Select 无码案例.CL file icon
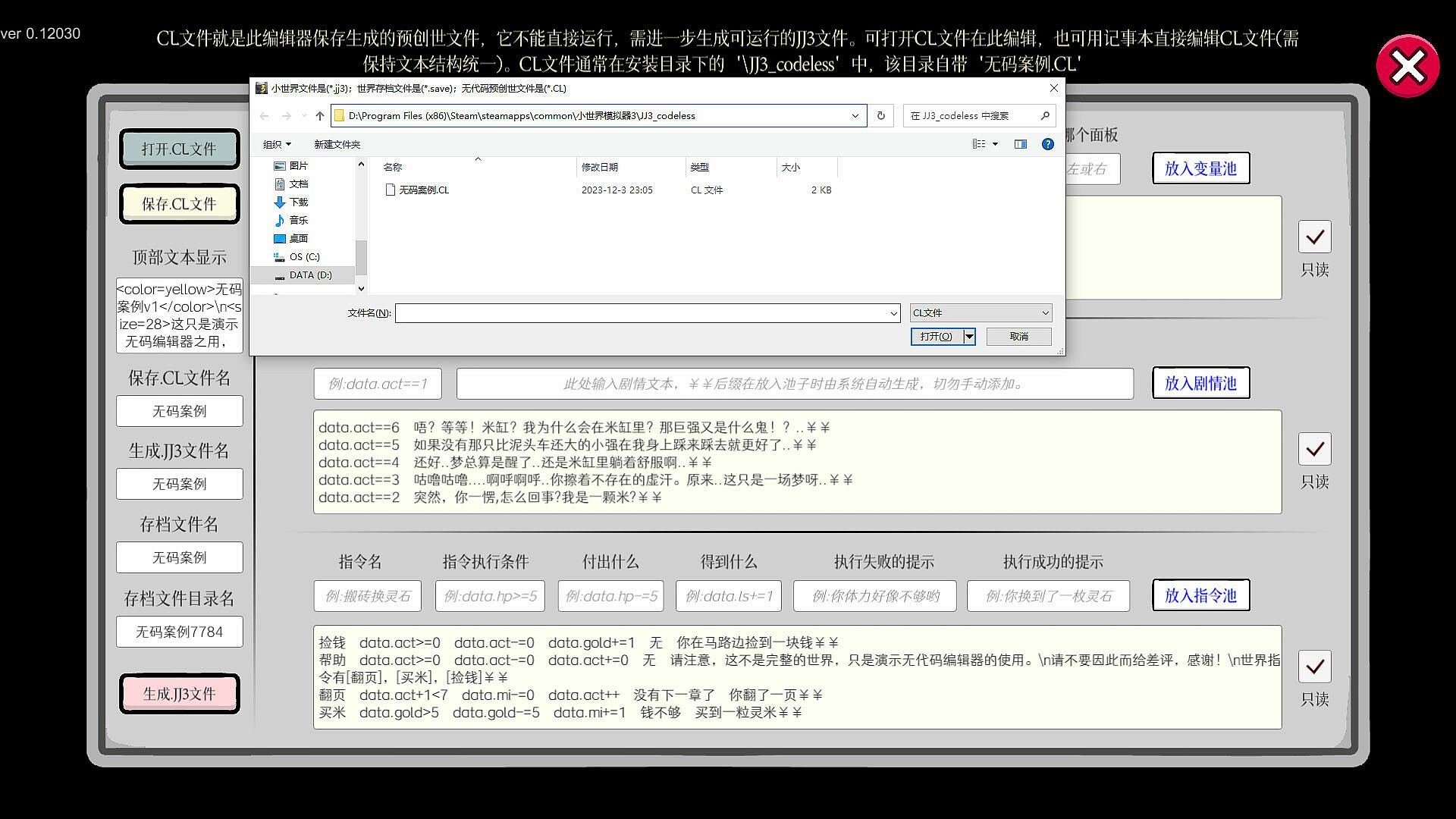 pyautogui.click(x=390, y=190)
